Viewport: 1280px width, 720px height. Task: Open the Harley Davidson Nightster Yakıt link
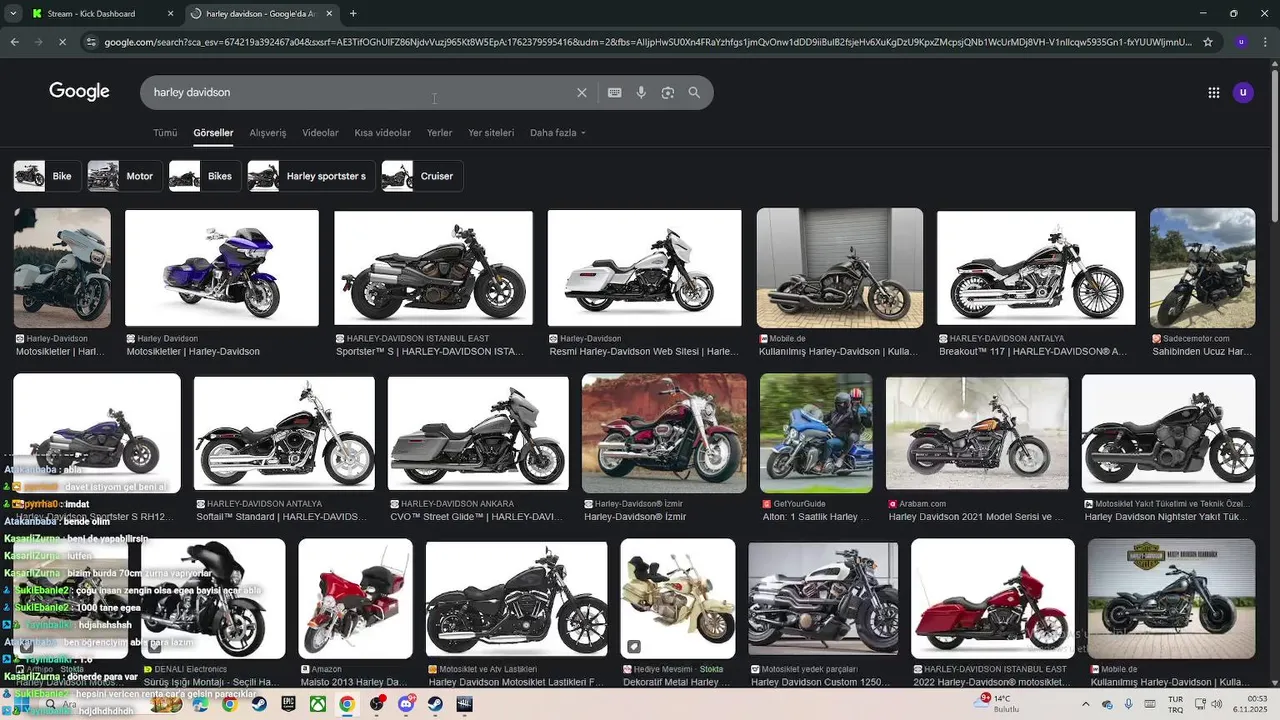click(x=1167, y=517)
